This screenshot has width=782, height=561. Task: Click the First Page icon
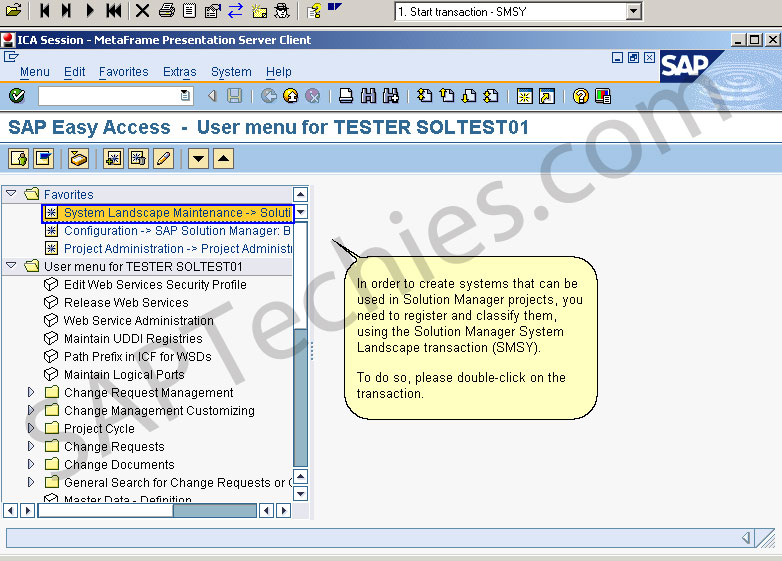424,96
